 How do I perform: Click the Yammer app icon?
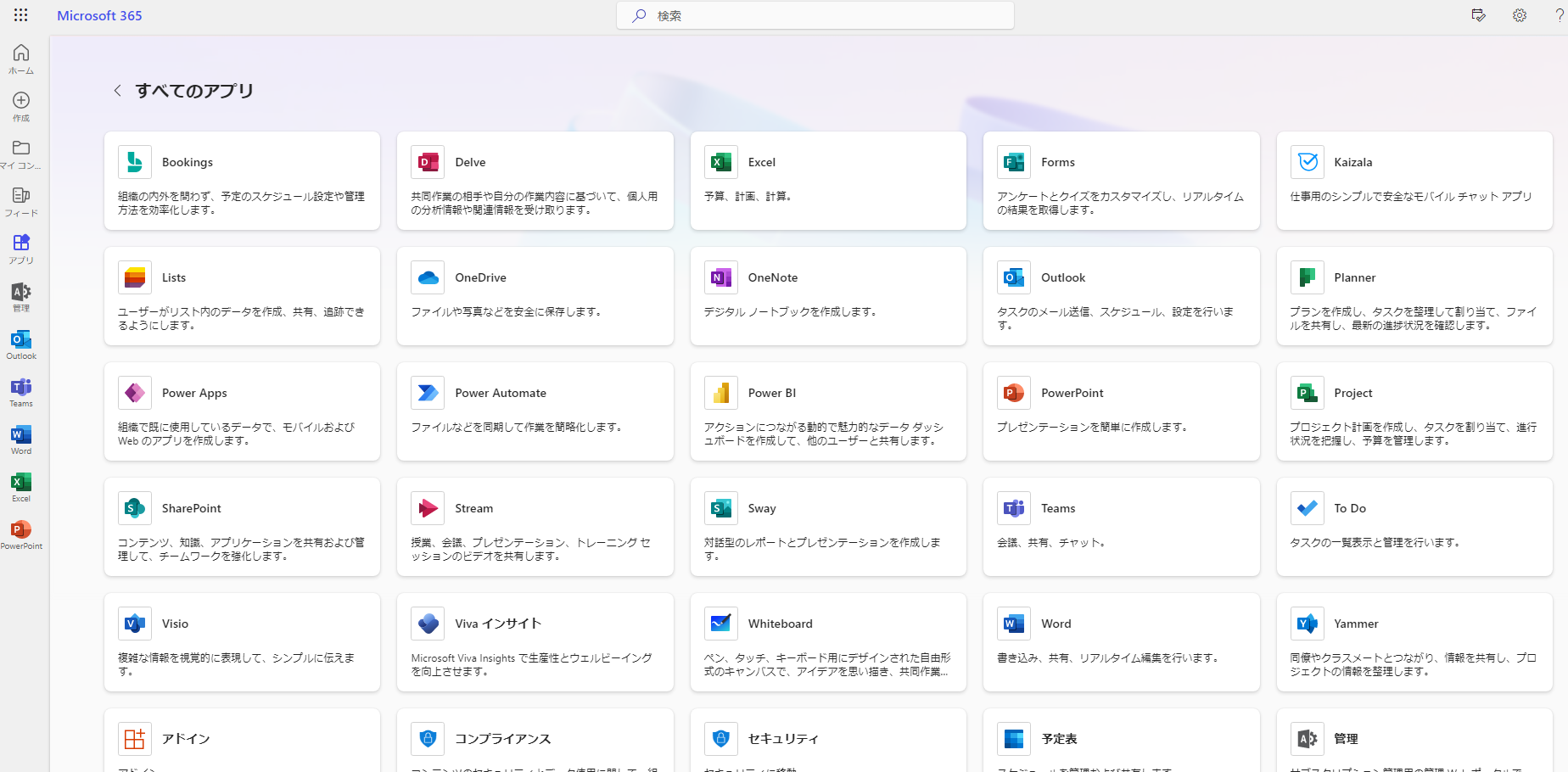tap(1308, 624)
